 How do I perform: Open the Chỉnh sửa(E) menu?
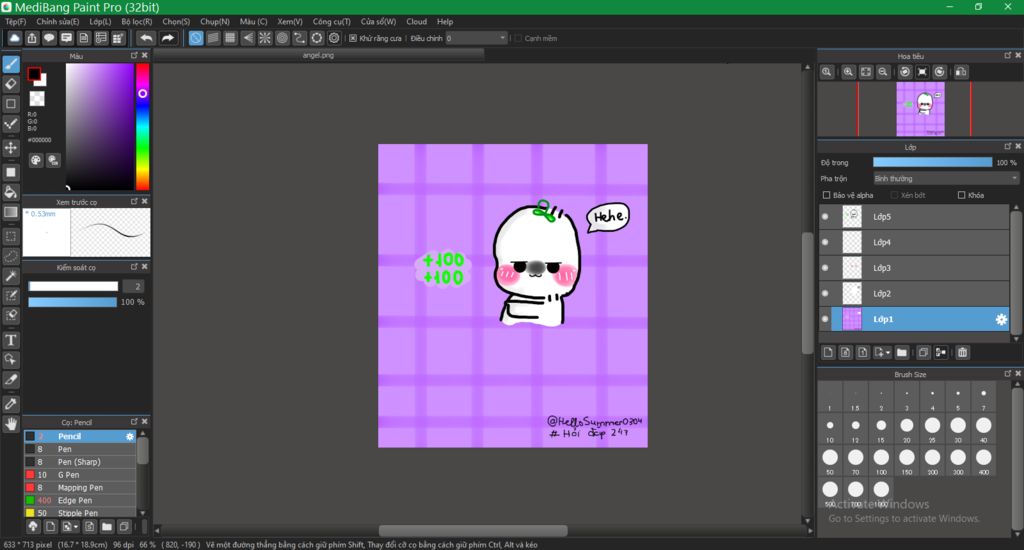tap(57, 22)
